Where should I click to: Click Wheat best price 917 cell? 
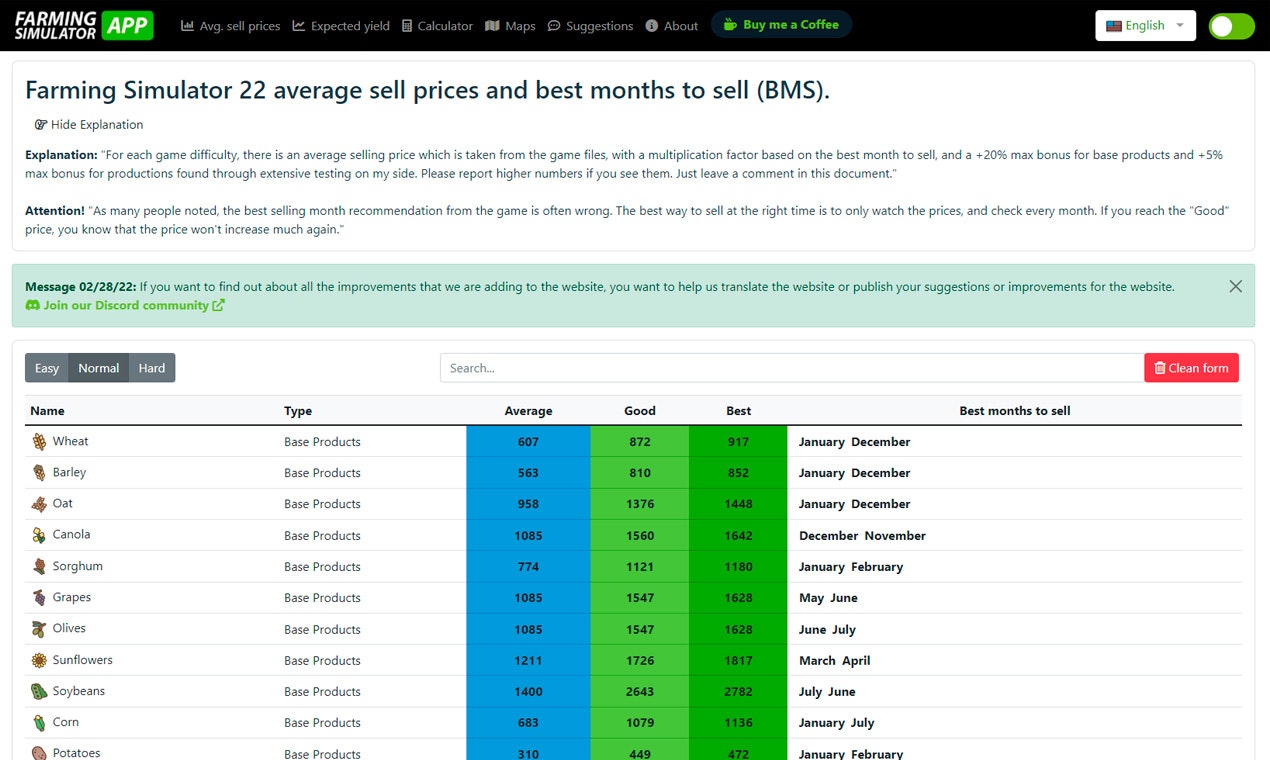point(738,442)
